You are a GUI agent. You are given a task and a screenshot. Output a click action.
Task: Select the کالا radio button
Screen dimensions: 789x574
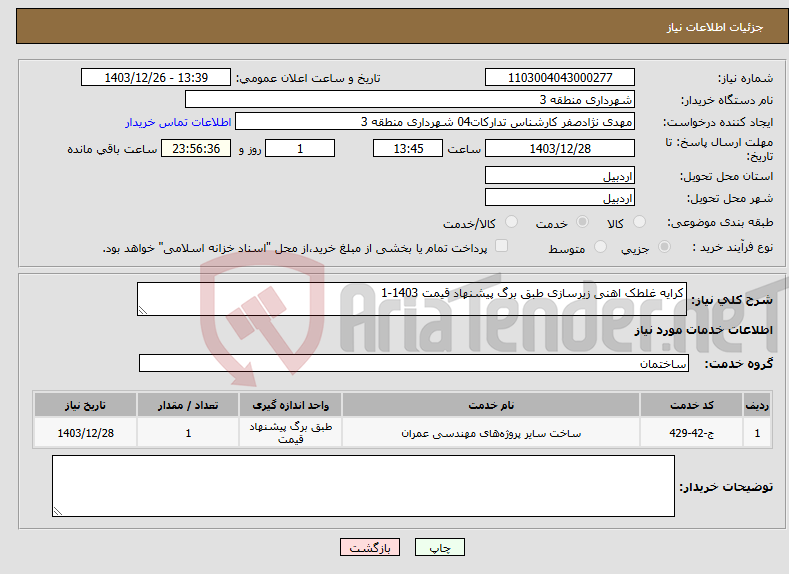639,222
